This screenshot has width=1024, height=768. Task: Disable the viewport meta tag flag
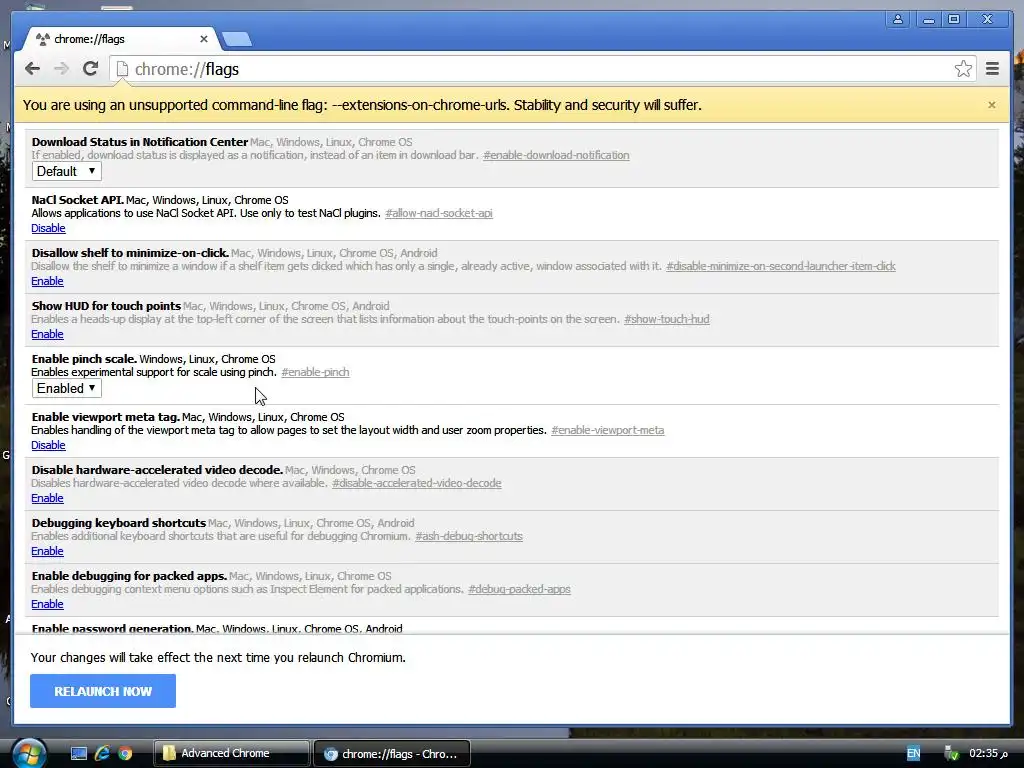tap(48, 445)
